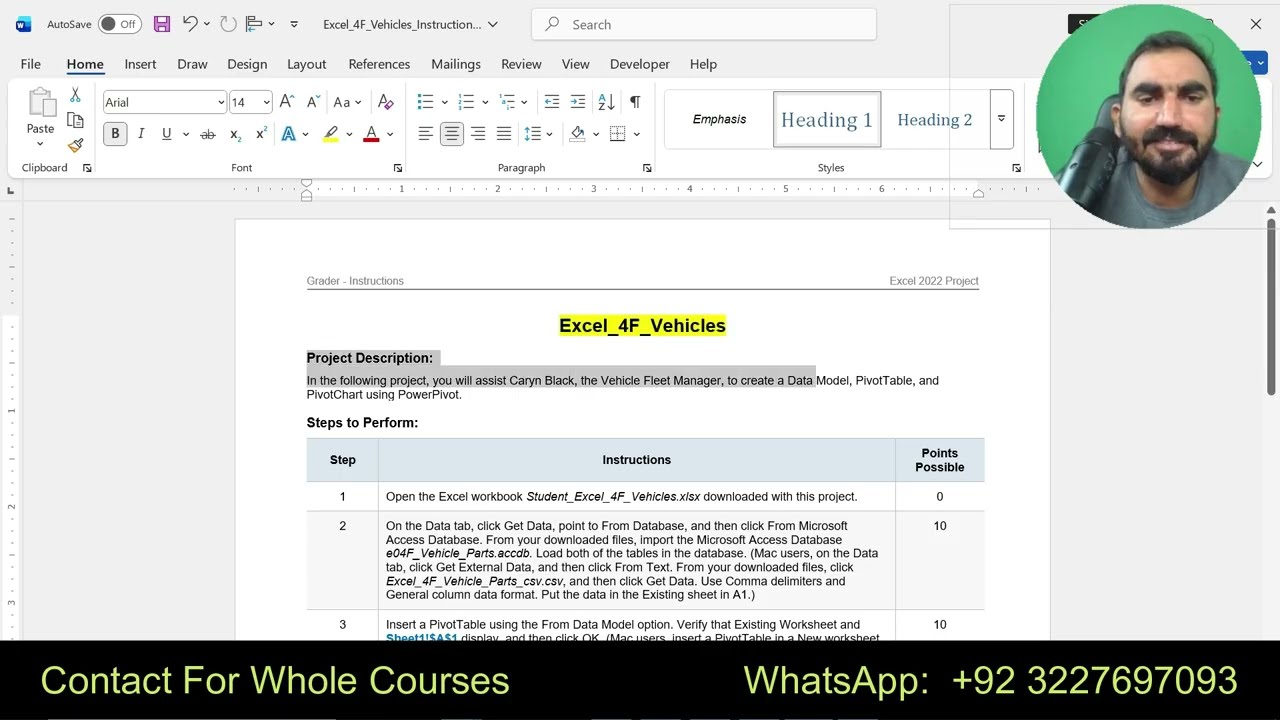Toggle Underline formatting
The height and width of the screenshot is (720, 1280).
[x=166, y=134]
